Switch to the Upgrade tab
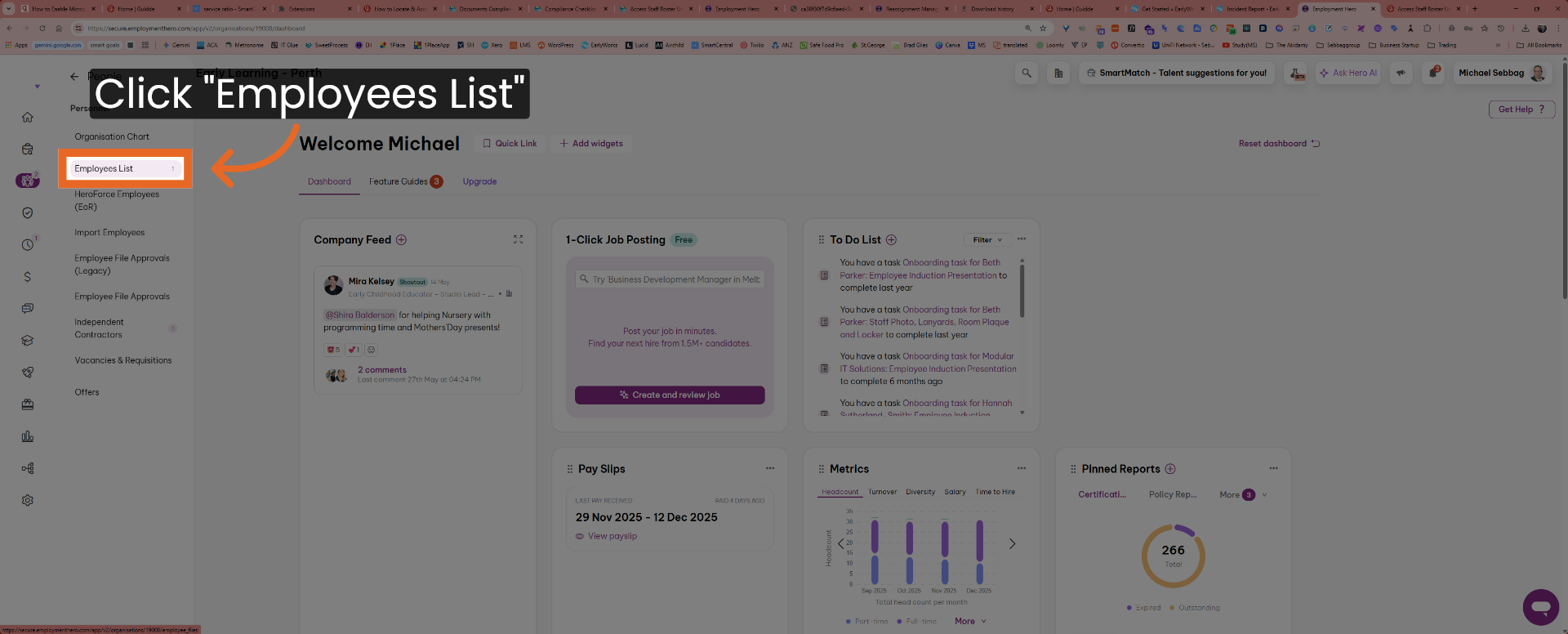Image resolution: width=1568 pixels, height=634 pixels. tap(479, 181)
